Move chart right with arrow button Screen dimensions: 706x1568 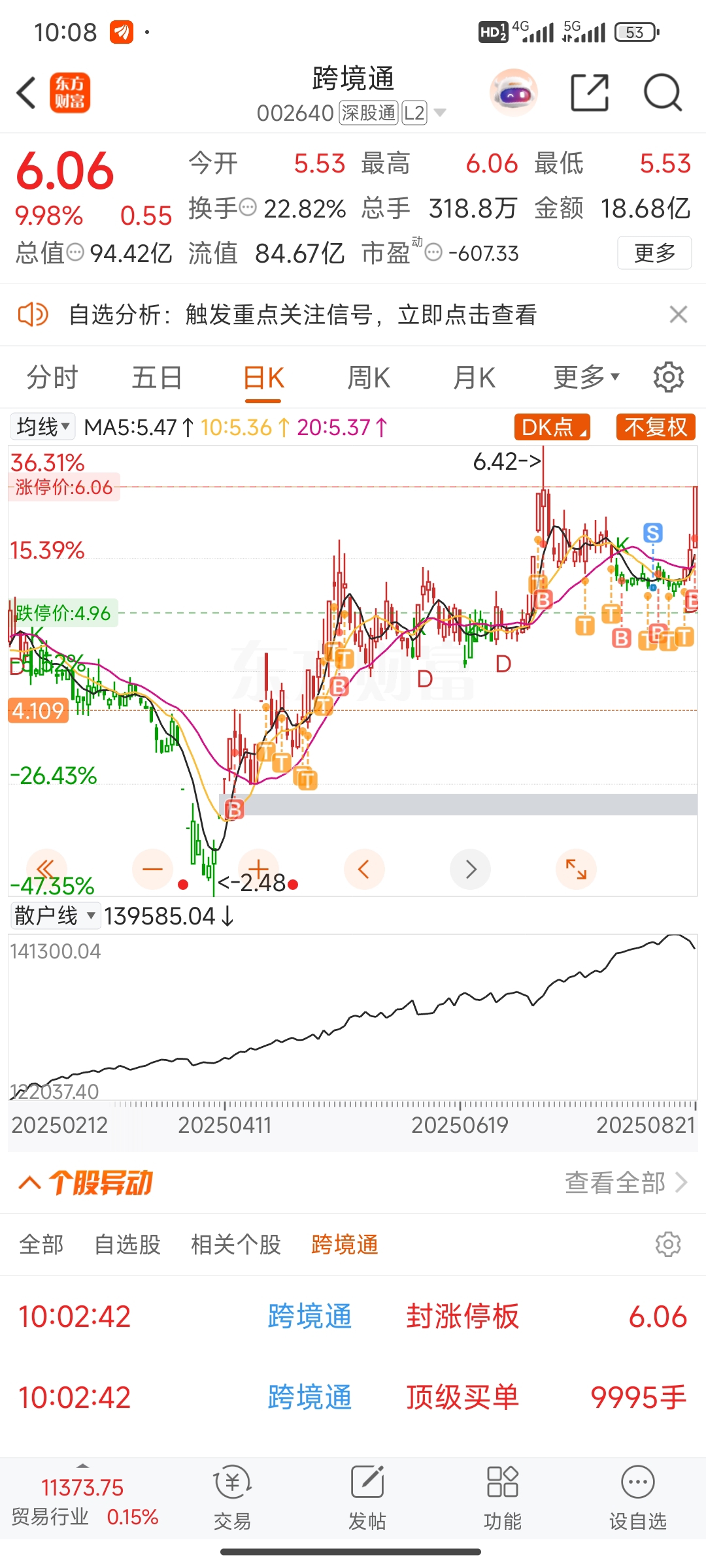coord(470,869)
